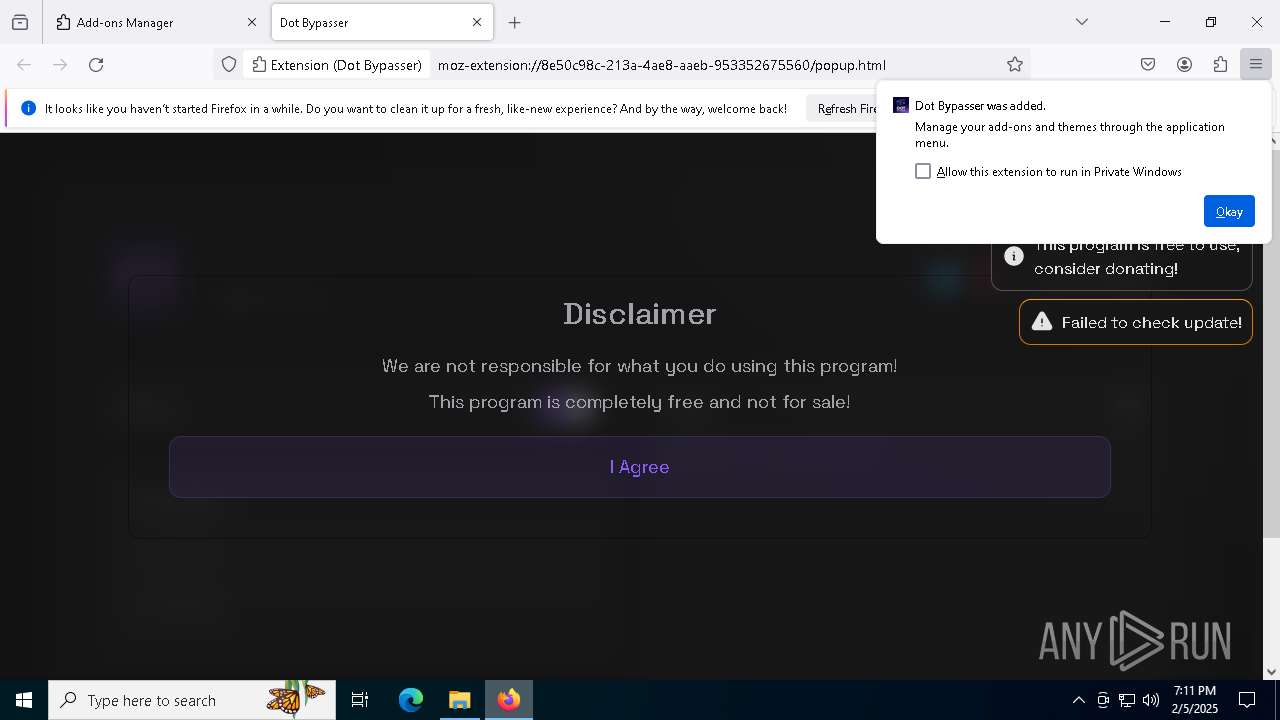
Task: Open Firefox View icon in tab strip
Action: pos(20,22)
